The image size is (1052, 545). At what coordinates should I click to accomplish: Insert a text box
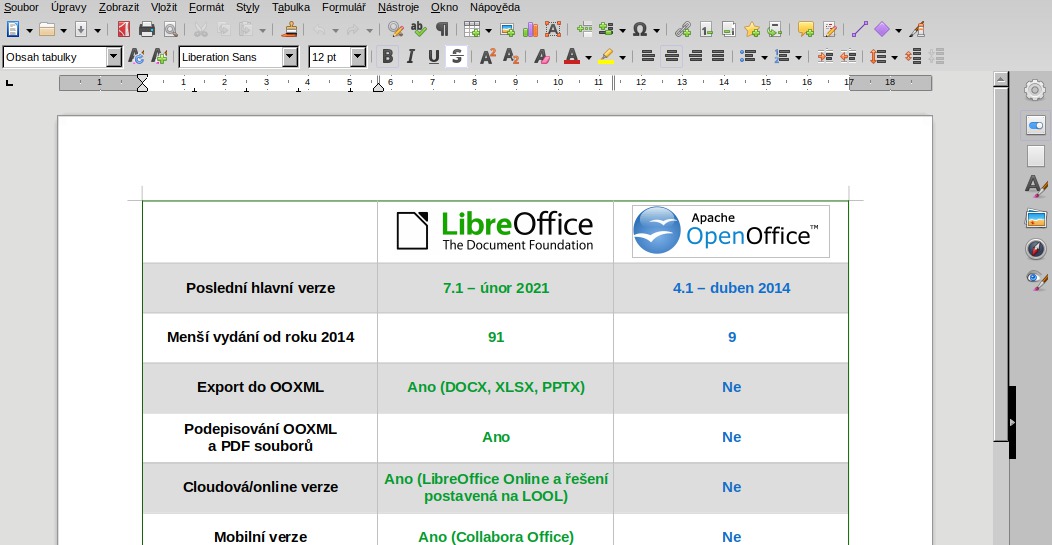click(553, 30)
